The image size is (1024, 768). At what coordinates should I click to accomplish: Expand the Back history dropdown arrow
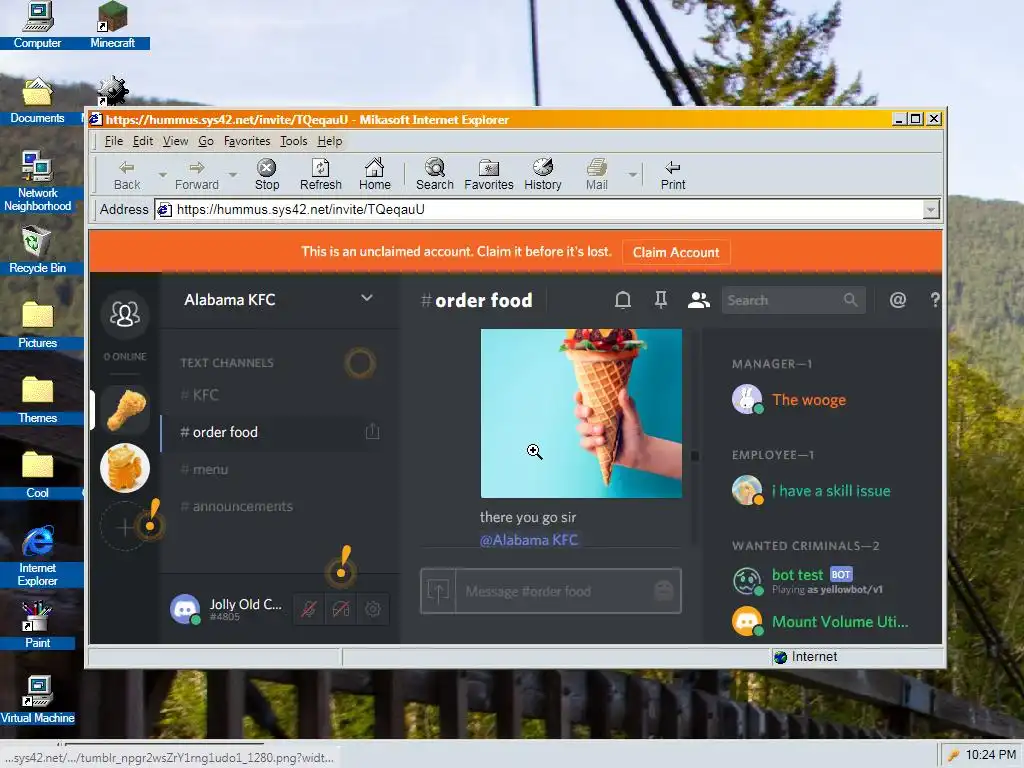(162, 175)
